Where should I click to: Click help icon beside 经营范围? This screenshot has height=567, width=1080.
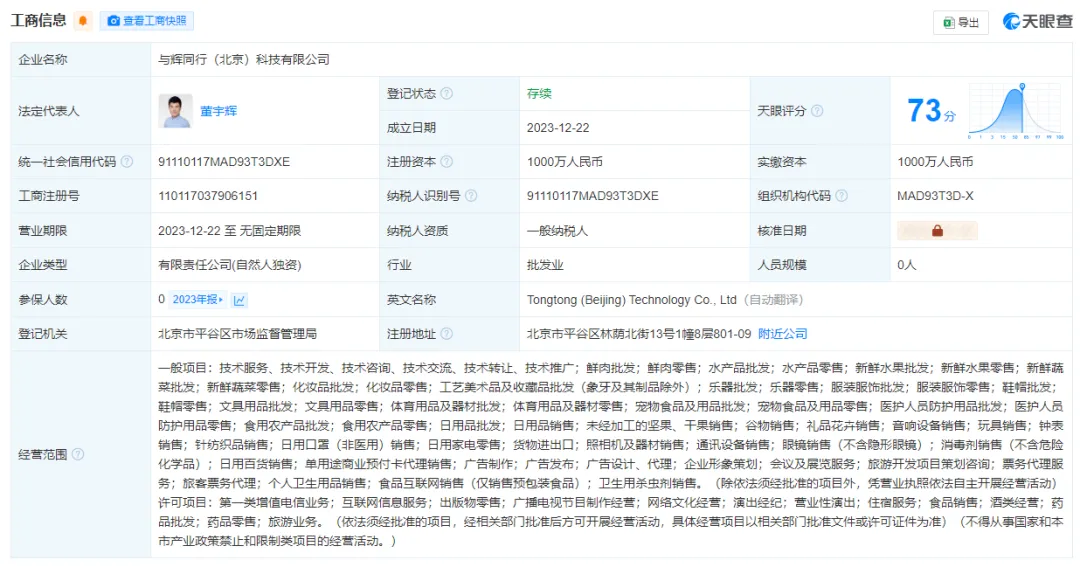(x=78, y=454)
